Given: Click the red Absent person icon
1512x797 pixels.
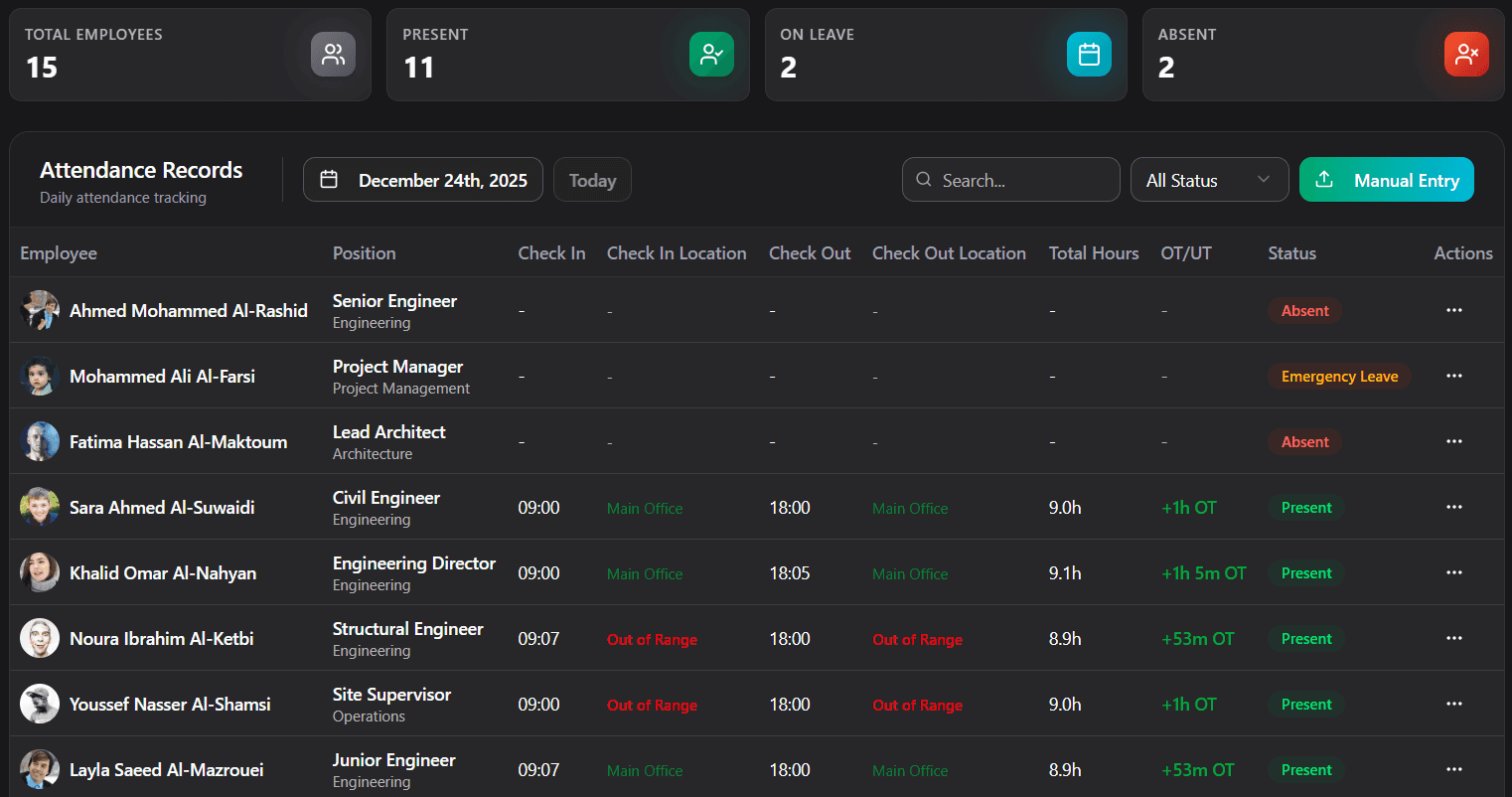Looking at the screenshot, I should (1466, 55).
